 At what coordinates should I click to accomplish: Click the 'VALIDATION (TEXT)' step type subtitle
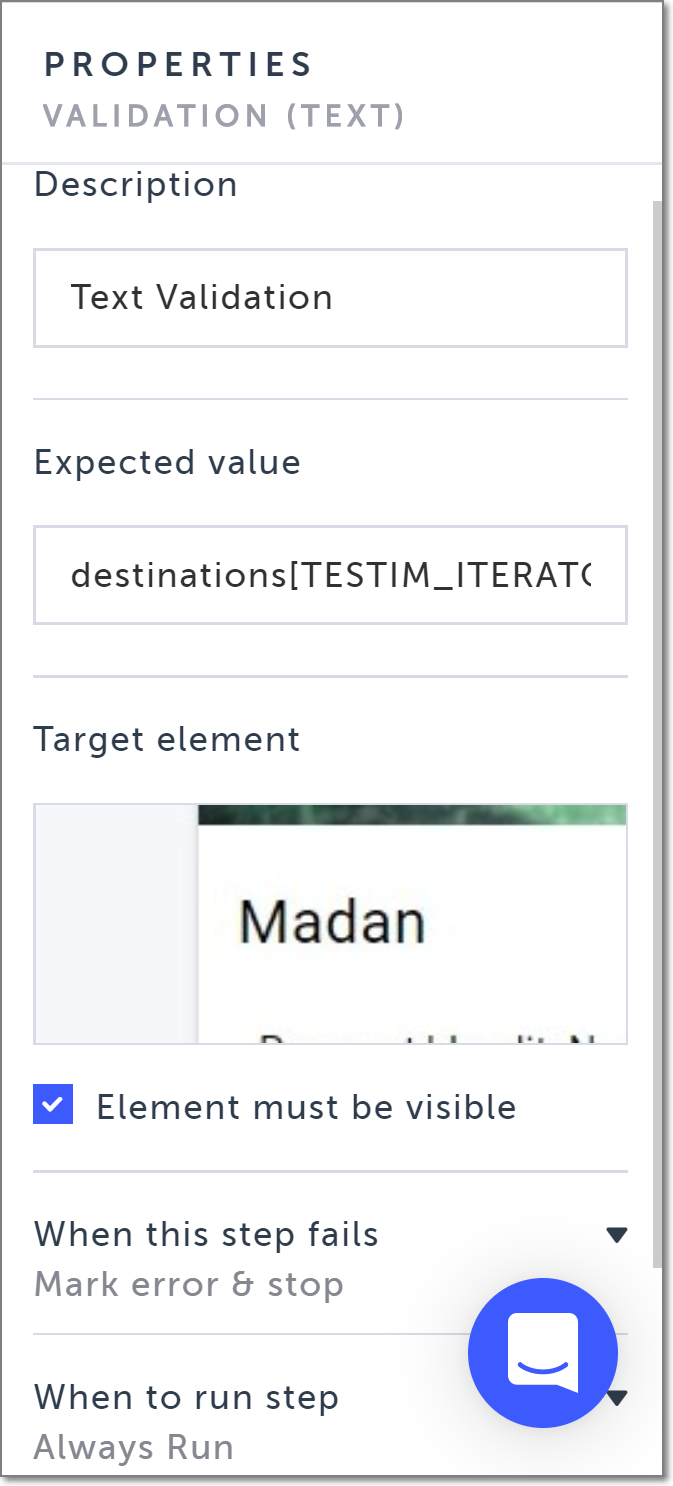point(224,116)
